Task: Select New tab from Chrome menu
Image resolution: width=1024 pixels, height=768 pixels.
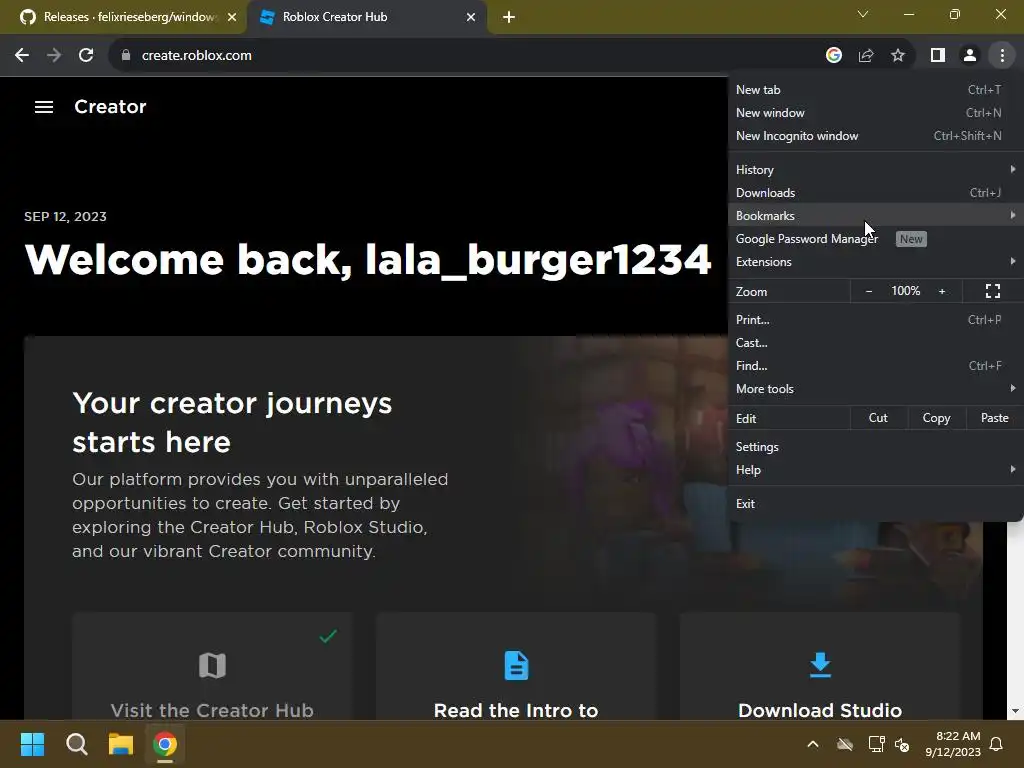Action: pyautogui.click(x=874, y=89)
